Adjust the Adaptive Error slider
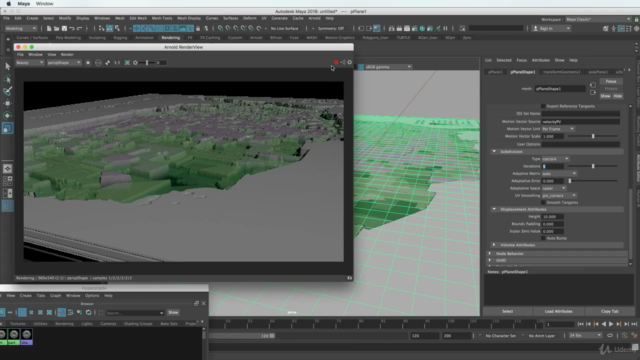 570,181
